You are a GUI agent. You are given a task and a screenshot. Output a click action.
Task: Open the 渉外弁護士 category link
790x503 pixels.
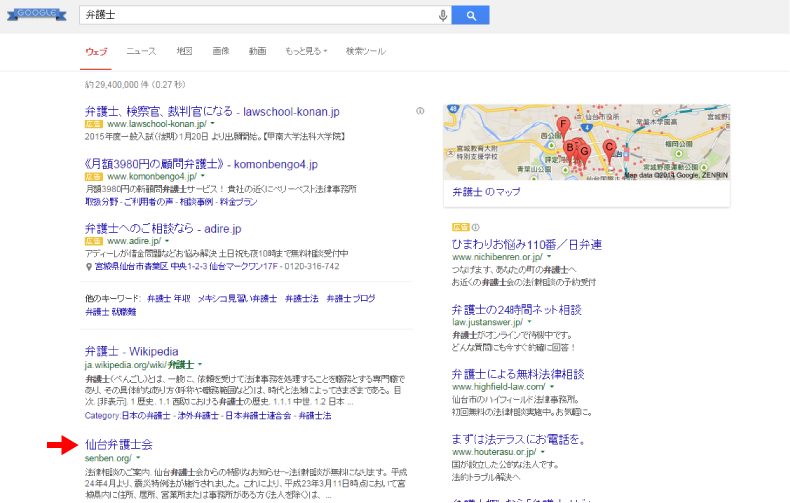[x=198, y=416]
